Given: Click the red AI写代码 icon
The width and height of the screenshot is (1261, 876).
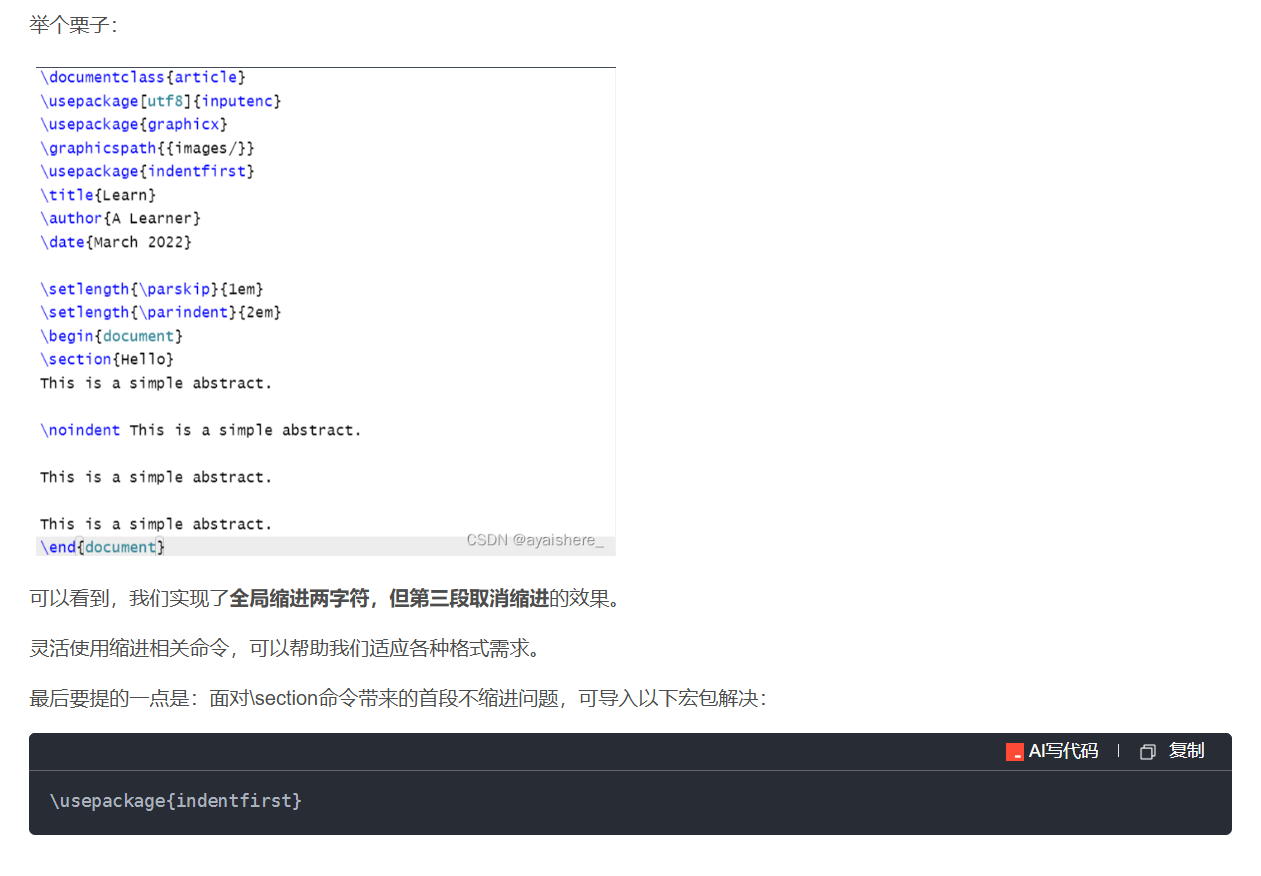Looking at the screenshot, I should pyautogui.click(x=1013, y=751).
